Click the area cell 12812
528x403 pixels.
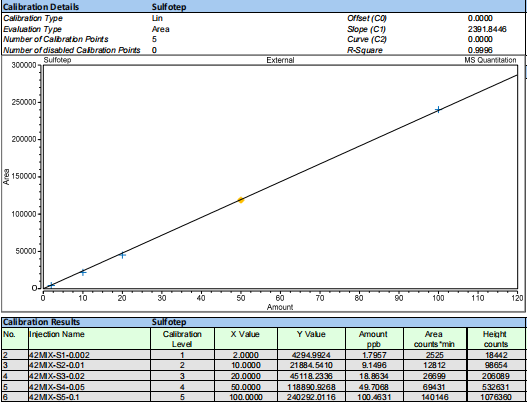pos(434,366)
